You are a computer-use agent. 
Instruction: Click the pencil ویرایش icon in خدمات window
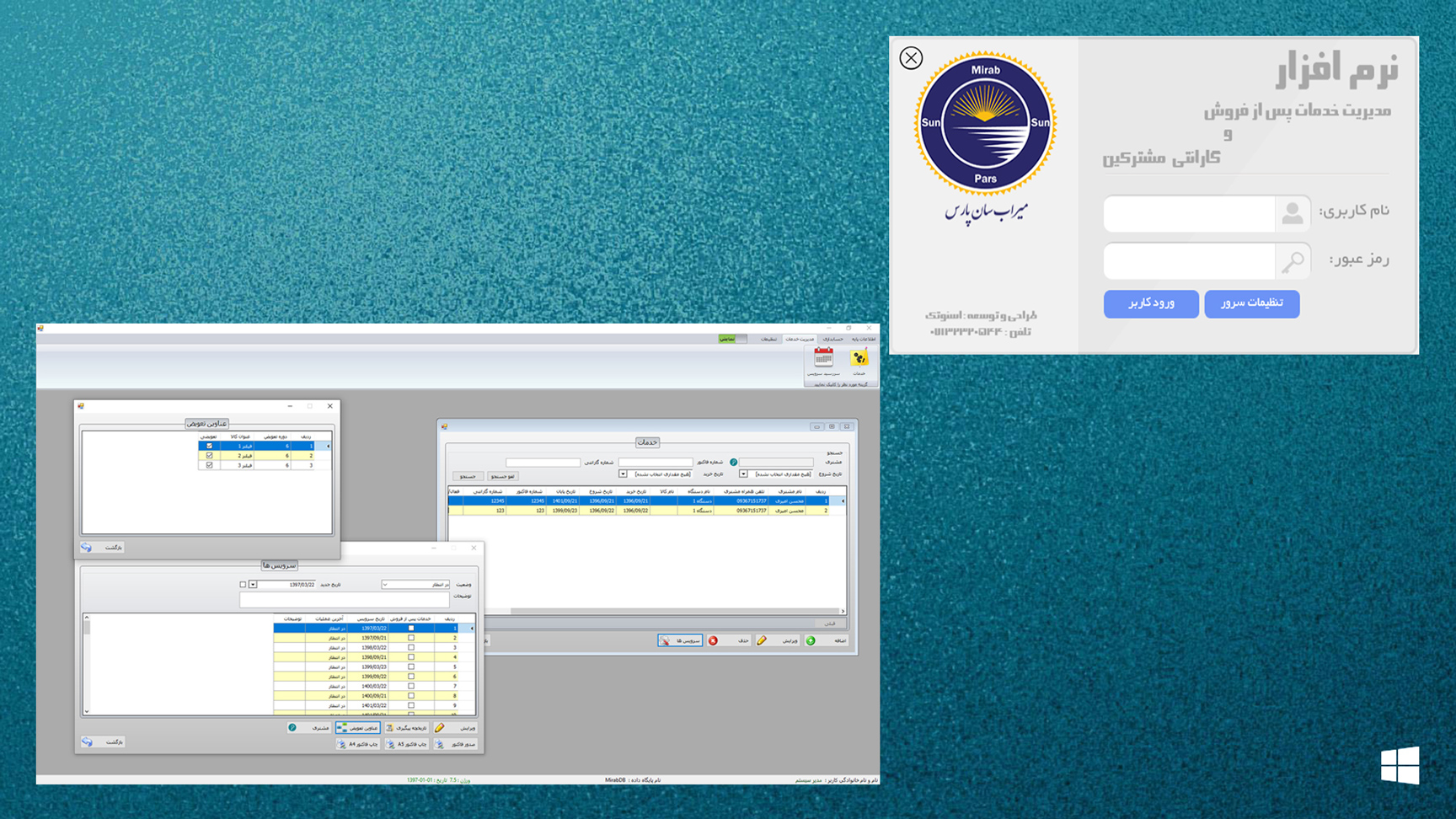click(x=762, y=640)
